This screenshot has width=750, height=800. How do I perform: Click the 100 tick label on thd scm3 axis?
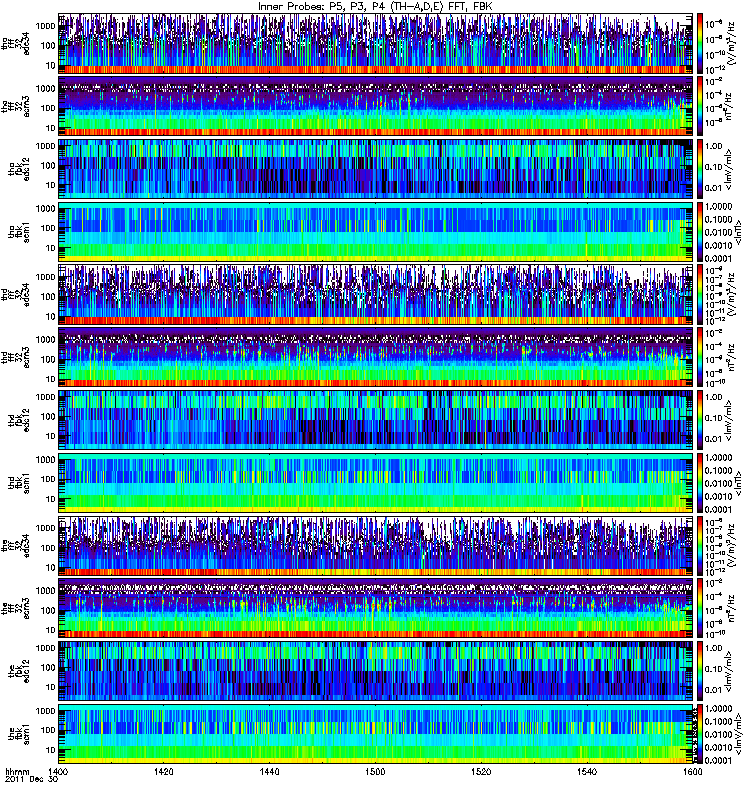[x=48, y=359]
